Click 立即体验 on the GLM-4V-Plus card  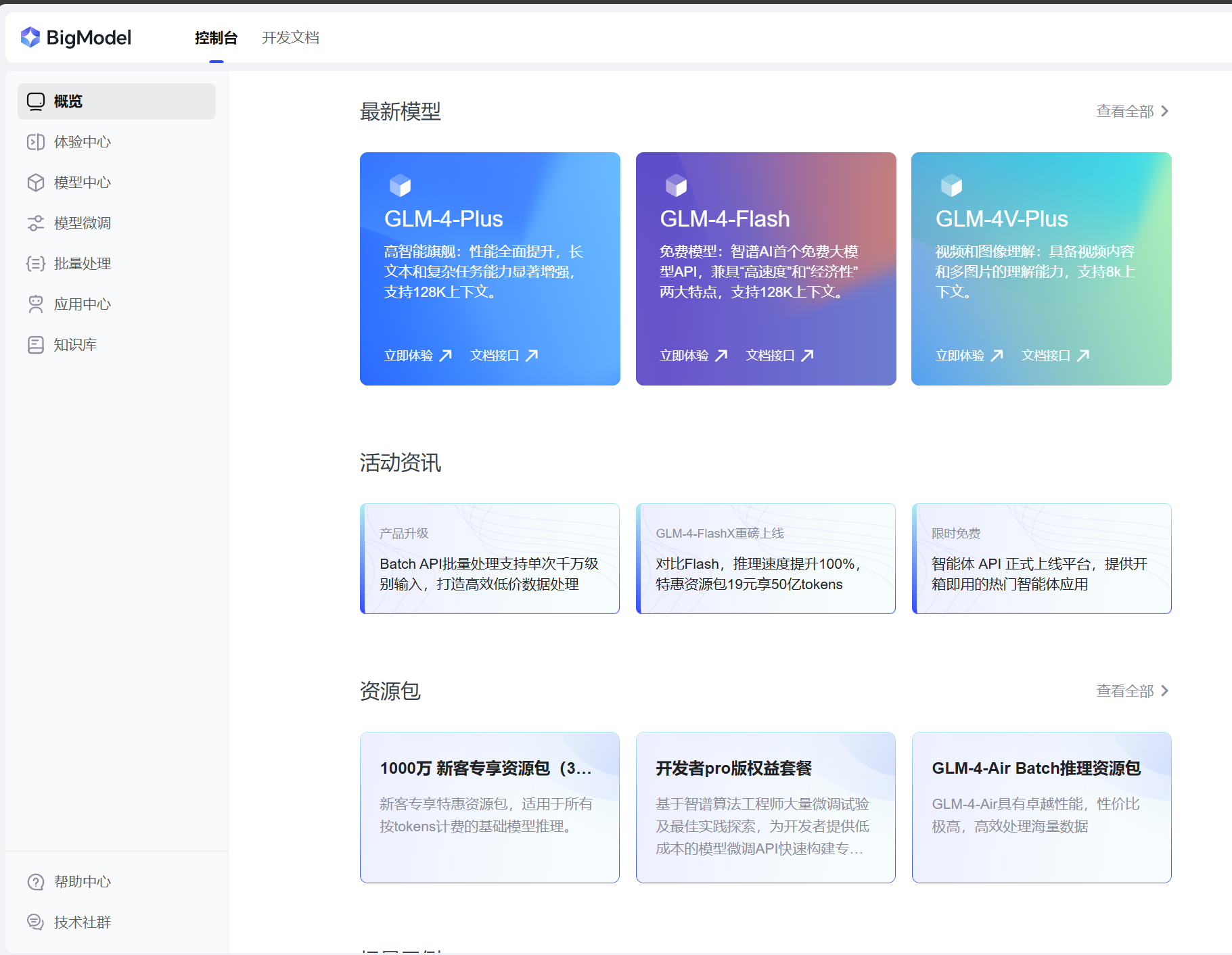[x=969, y=355]
